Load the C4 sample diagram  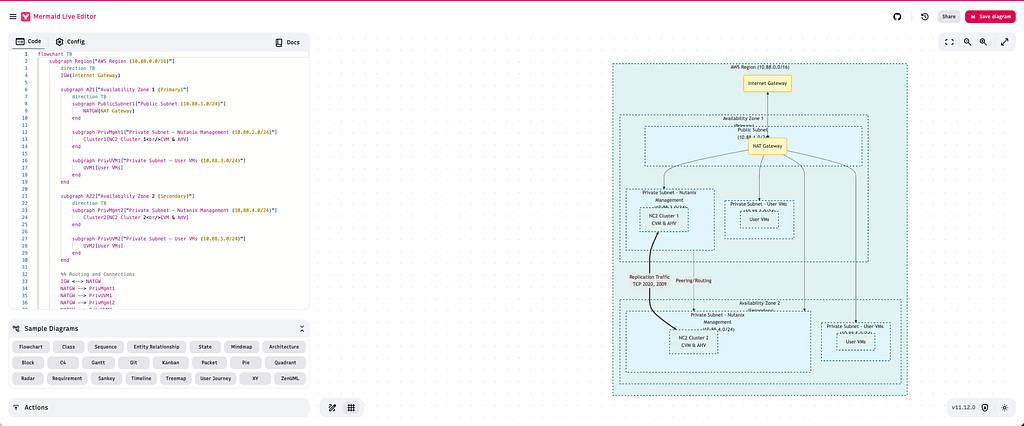[63, 363]
